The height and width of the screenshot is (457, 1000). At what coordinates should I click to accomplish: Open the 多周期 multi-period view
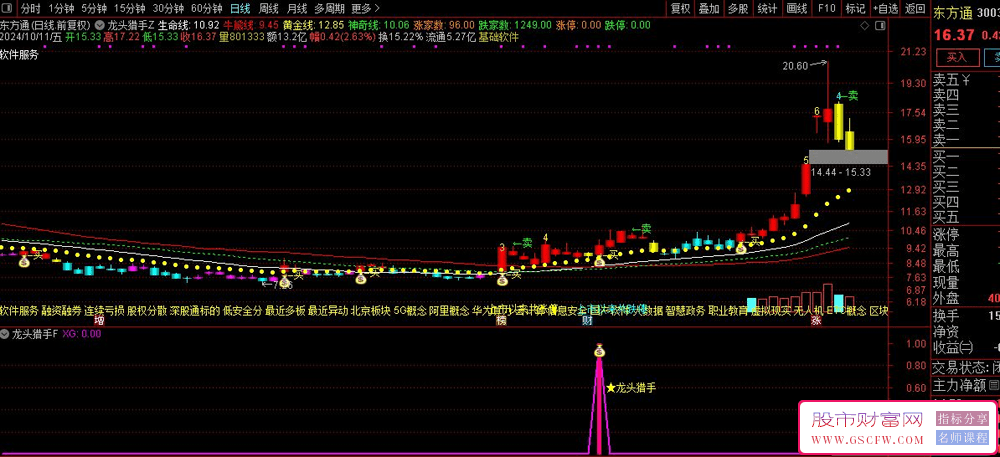coord(329,8)
